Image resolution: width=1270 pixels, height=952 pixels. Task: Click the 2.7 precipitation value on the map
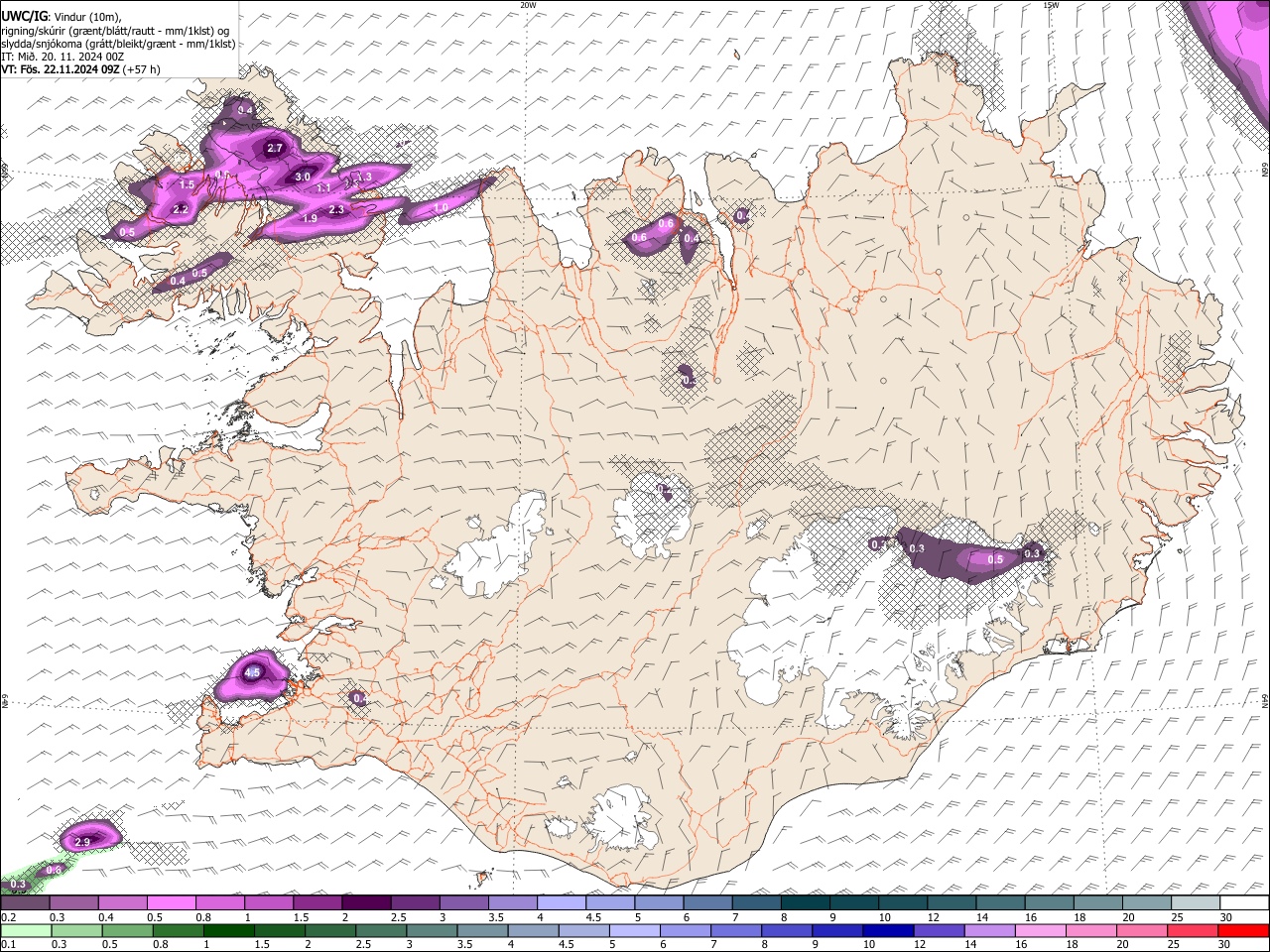tap(276, 149)
